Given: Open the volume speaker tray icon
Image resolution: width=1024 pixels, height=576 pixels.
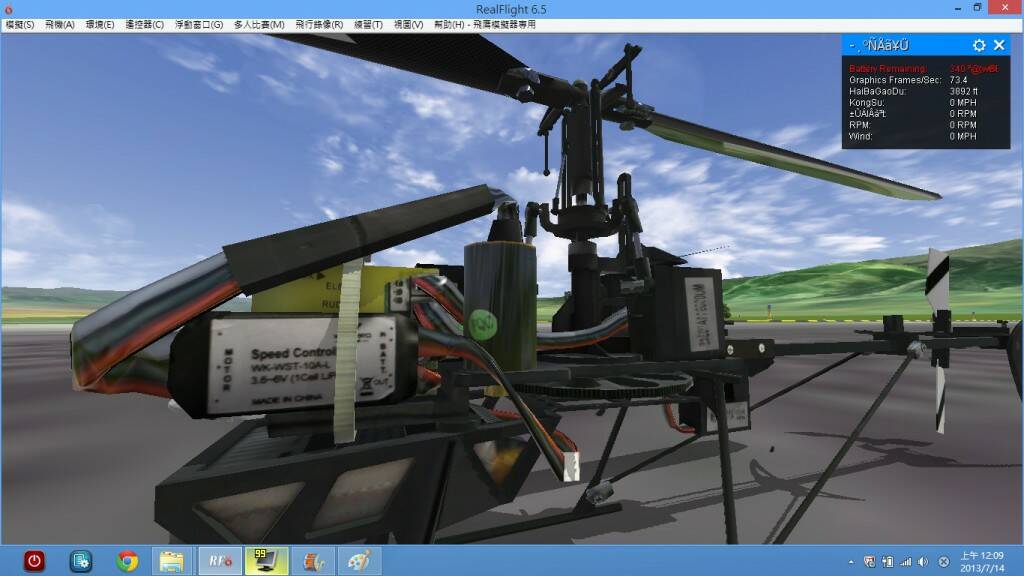Looking at the screenshot, I should pyautogui.click(x=923, y=562).
